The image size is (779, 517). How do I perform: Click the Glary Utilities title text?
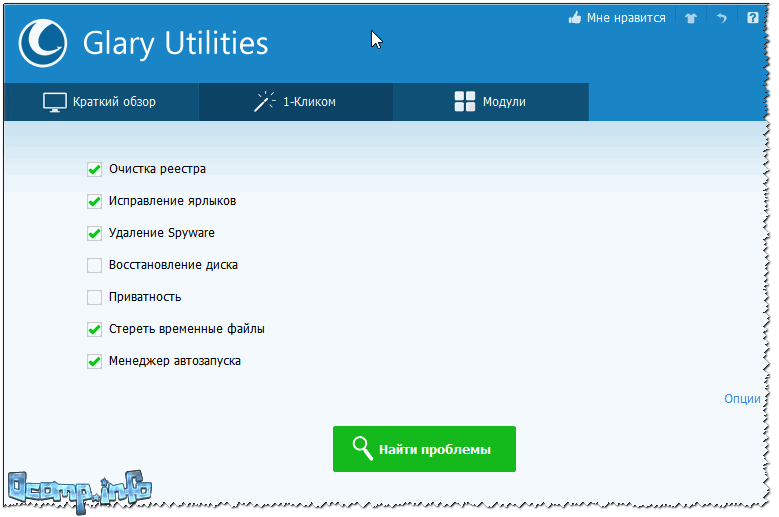click(x=175, y=44)
